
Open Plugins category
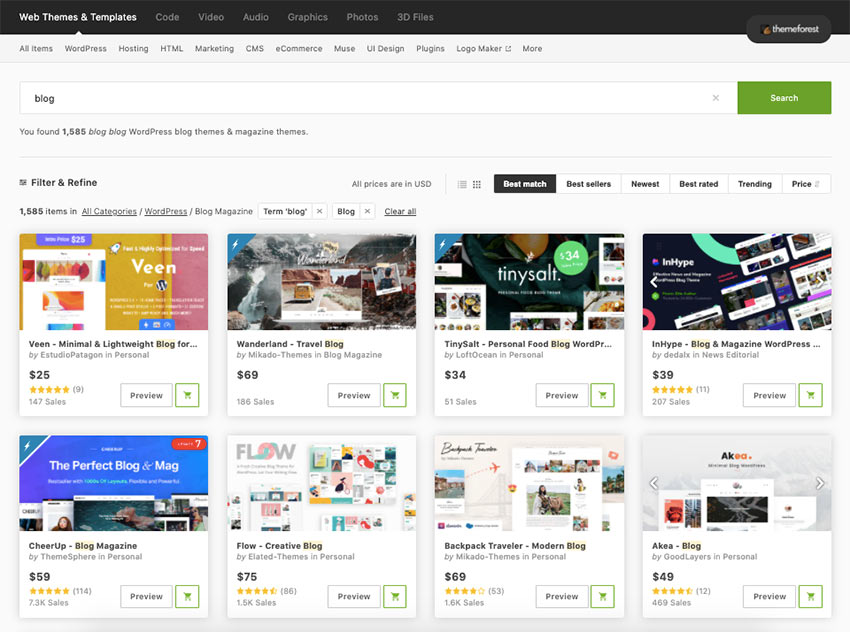click(430, 49)
